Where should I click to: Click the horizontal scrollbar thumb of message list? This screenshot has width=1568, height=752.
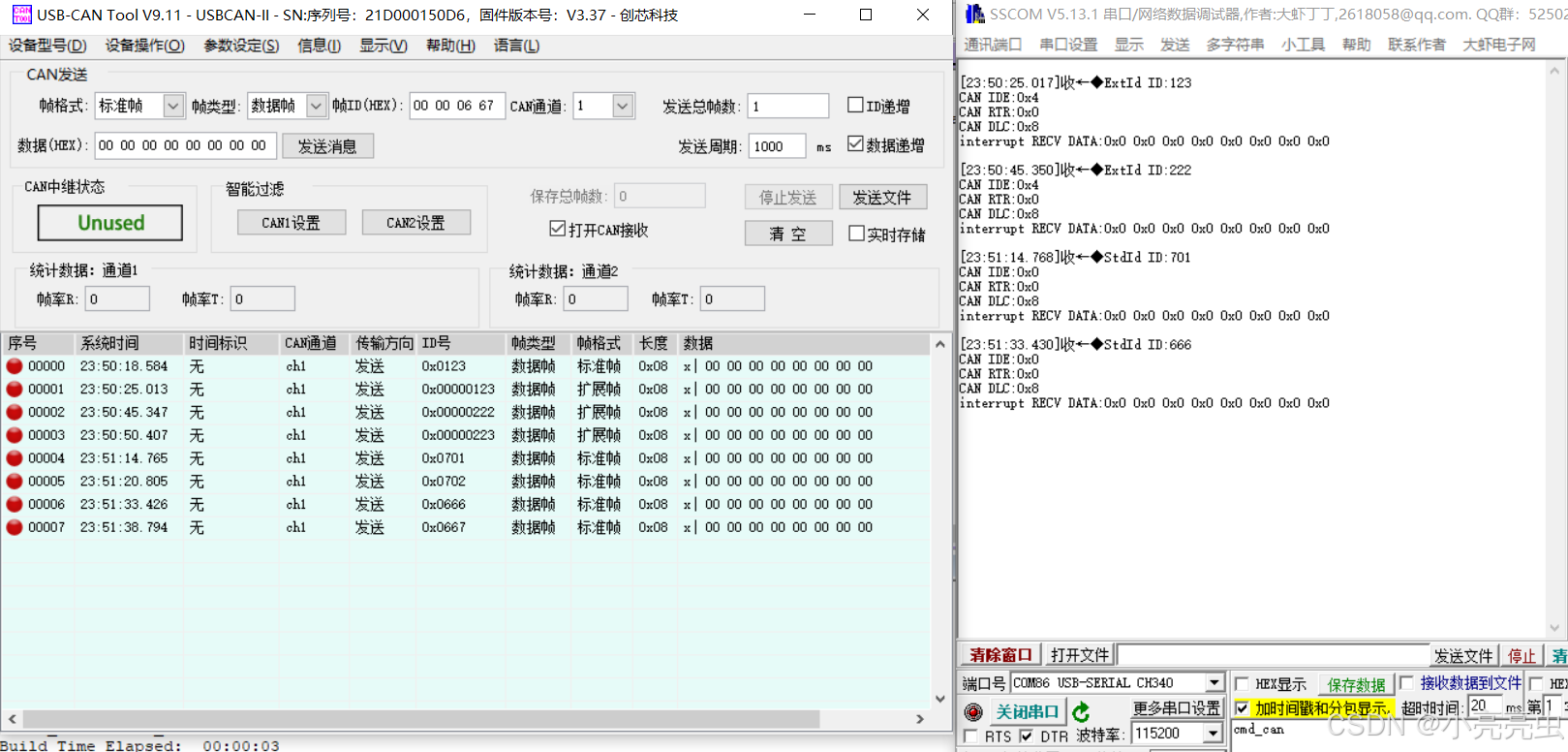(x=421, y=719)
